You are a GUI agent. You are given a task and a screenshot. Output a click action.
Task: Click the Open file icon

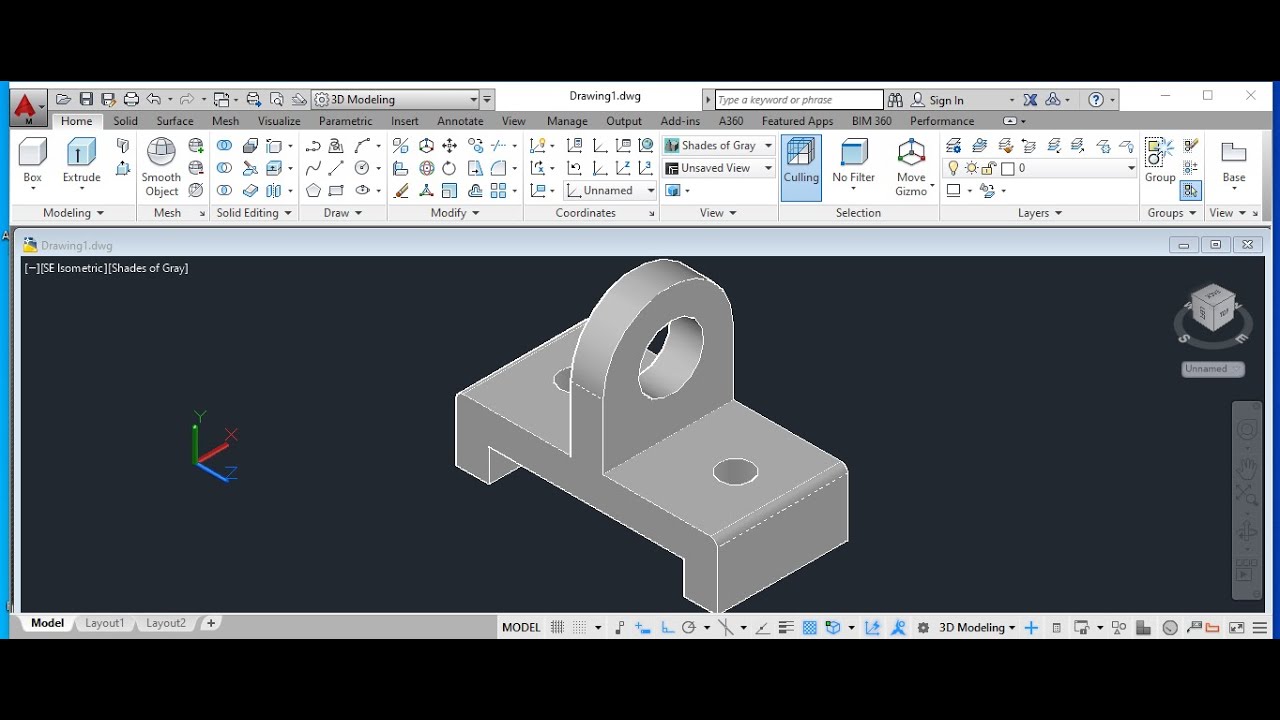63,99
